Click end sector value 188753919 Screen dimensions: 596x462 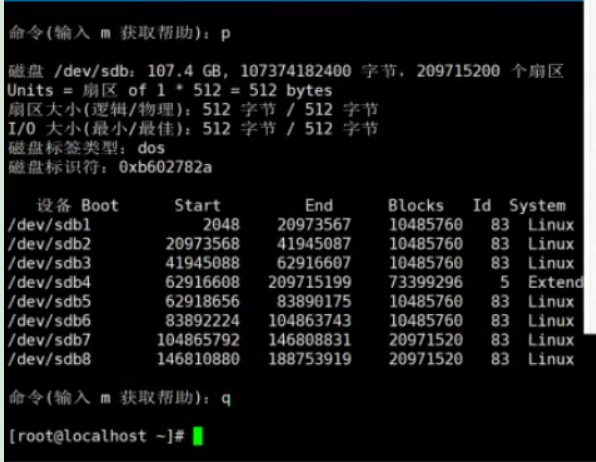[x=310, y=359]
